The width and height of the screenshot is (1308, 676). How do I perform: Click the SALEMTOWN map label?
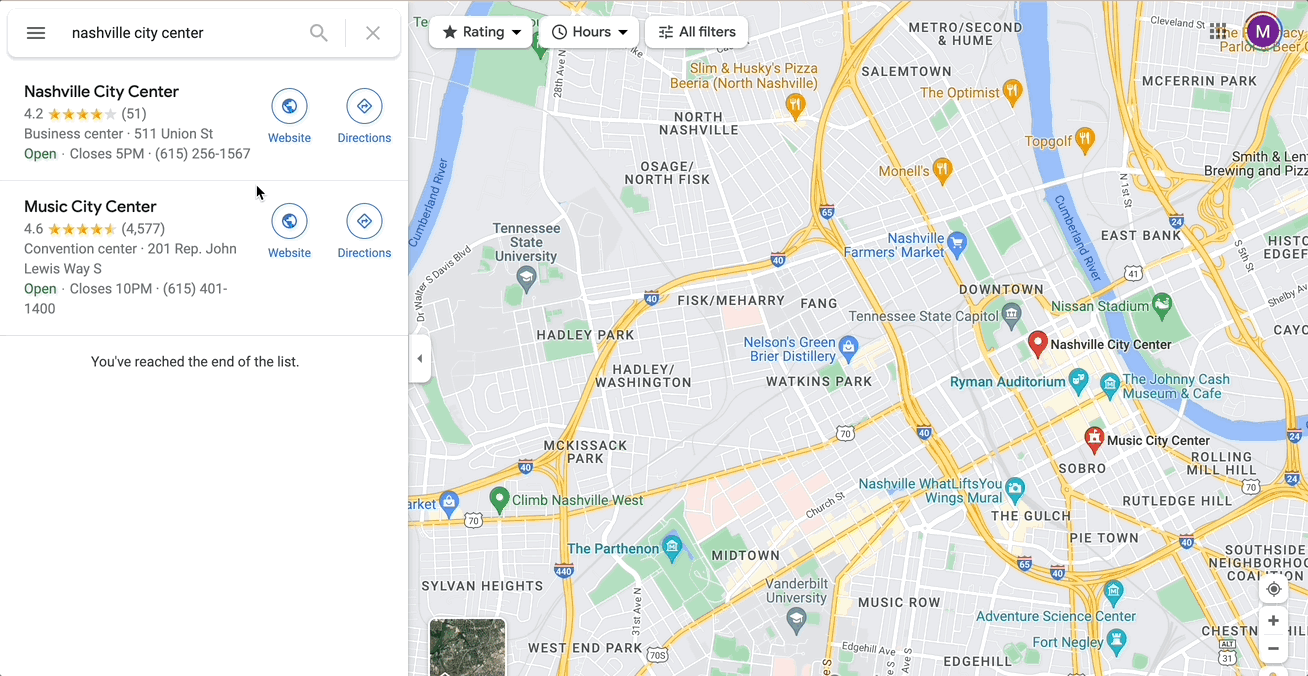pos(906,71)
